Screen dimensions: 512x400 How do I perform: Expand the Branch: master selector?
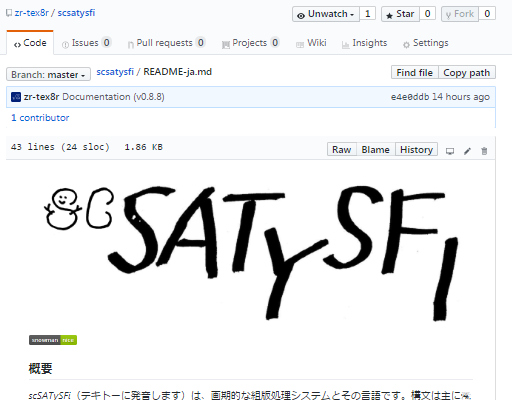pos(48,74)
